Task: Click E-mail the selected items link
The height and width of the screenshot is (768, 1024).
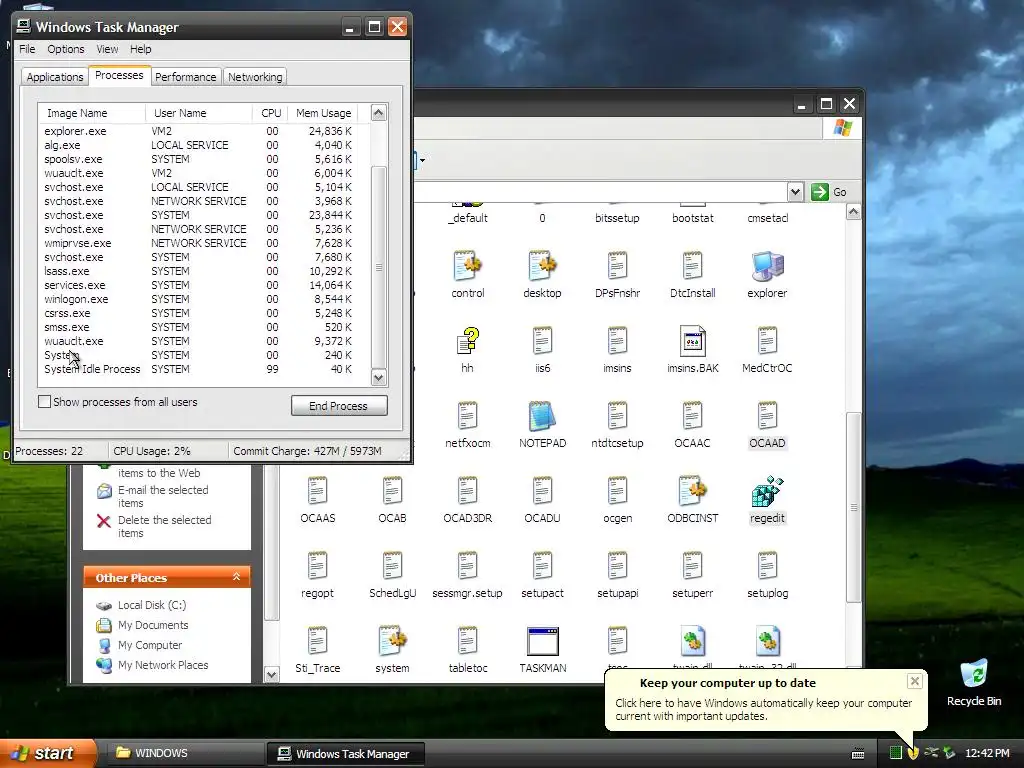Action: click(163, 496)
